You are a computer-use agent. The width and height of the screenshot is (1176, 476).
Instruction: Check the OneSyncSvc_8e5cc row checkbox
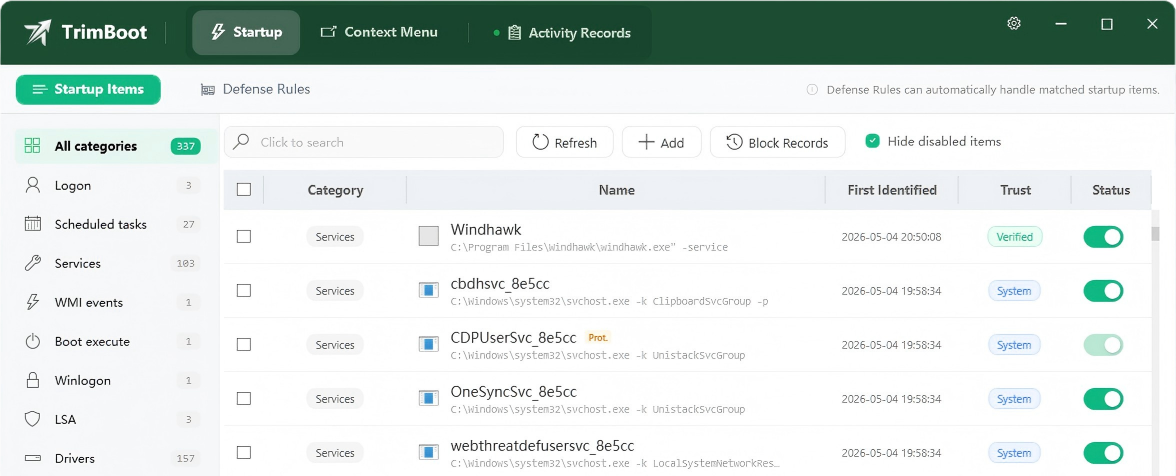(x=244, y=398)
